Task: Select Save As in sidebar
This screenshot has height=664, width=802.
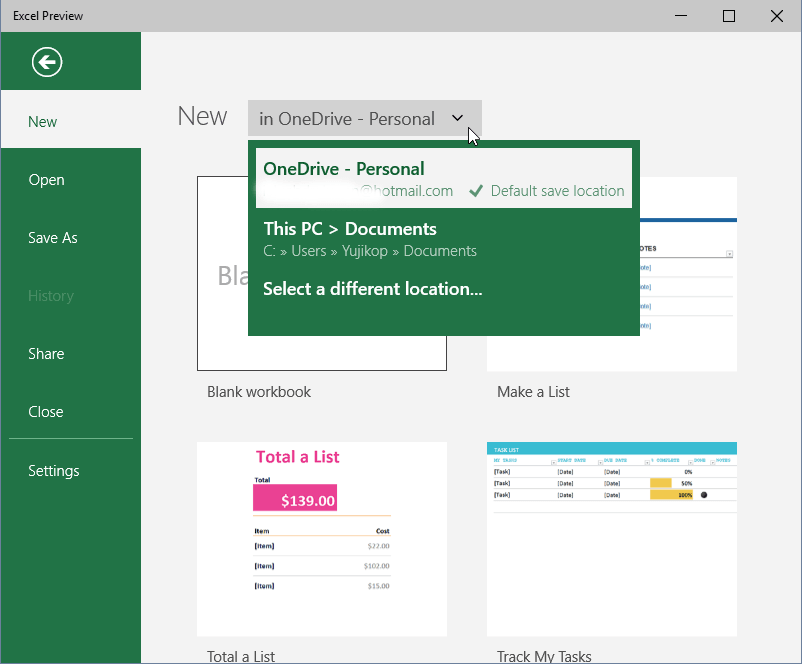Action: point(52,238)
